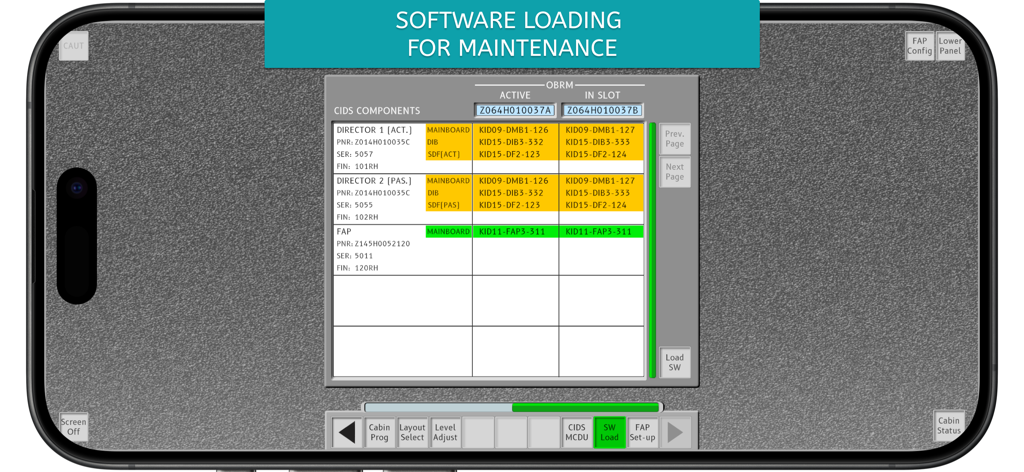Toggle the Screen Off button
Screen dimensions: 1024x472
click(73, 427)
